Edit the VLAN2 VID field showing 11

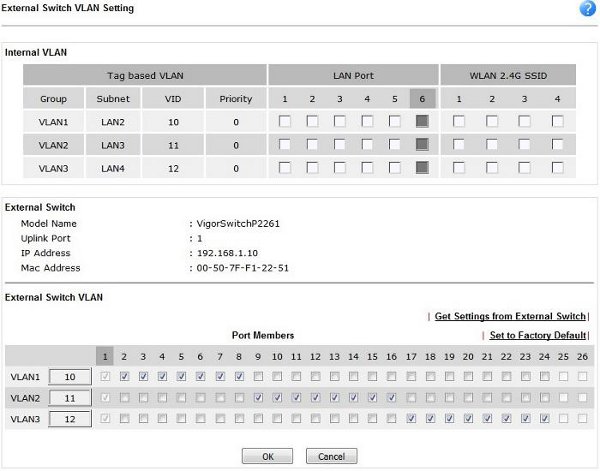[x=70, y=398]
